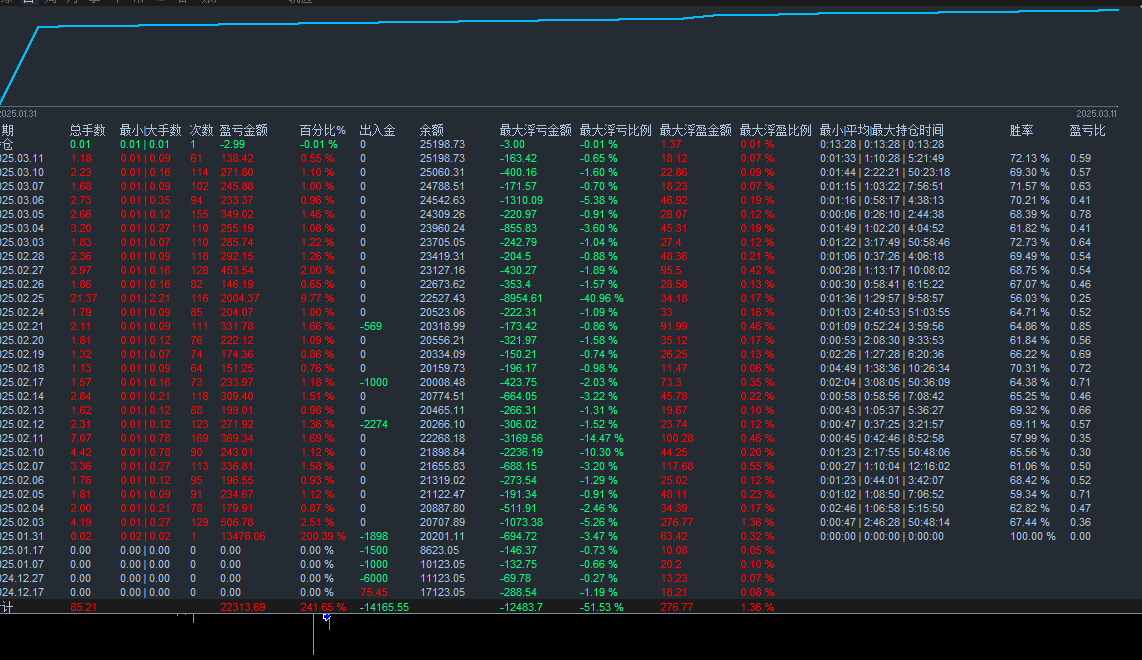1142x660 pixels.
Task: Select profit amount 13476.06
Action: [x=243, y=536]
